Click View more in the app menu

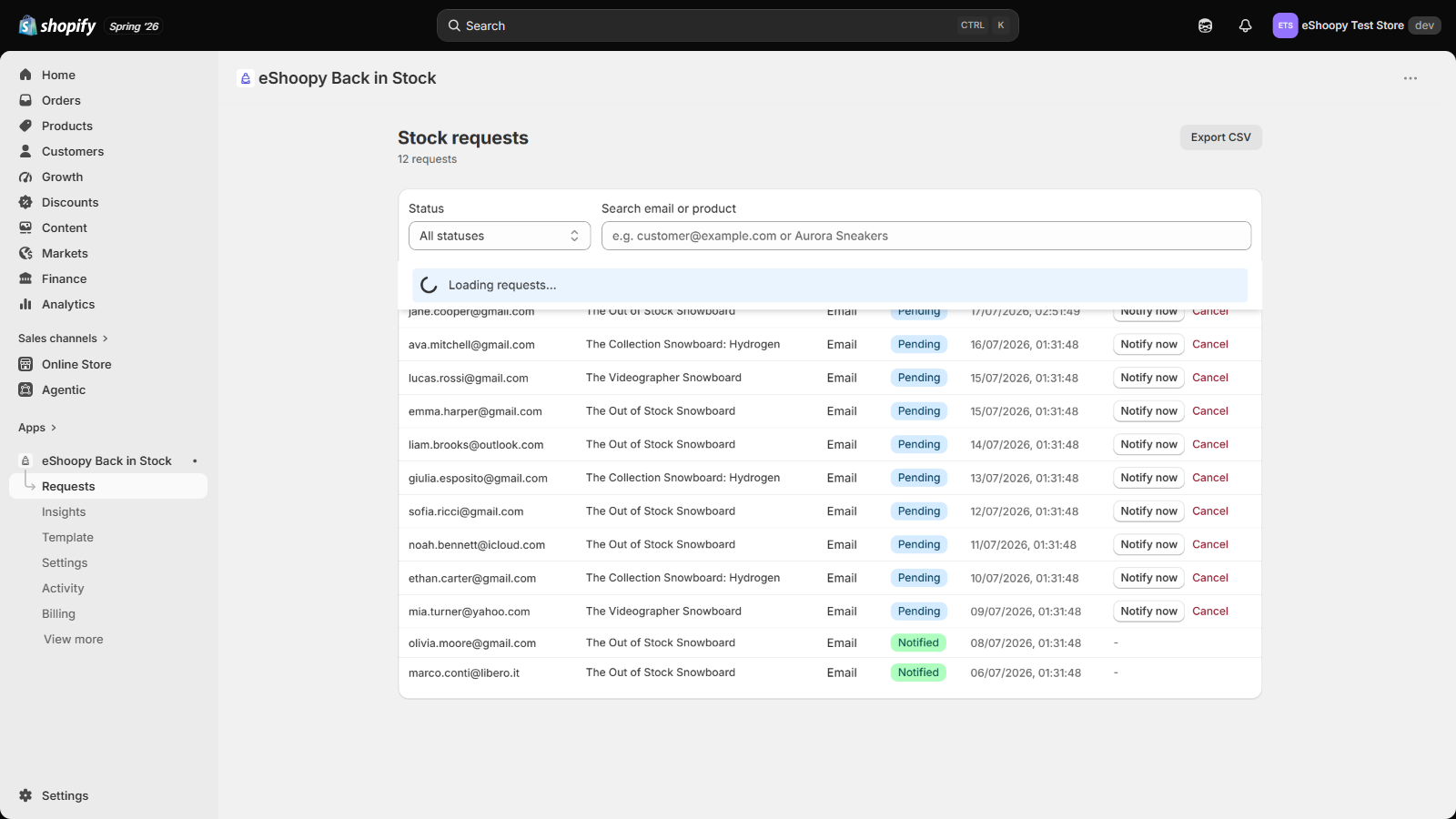point(74,640)
